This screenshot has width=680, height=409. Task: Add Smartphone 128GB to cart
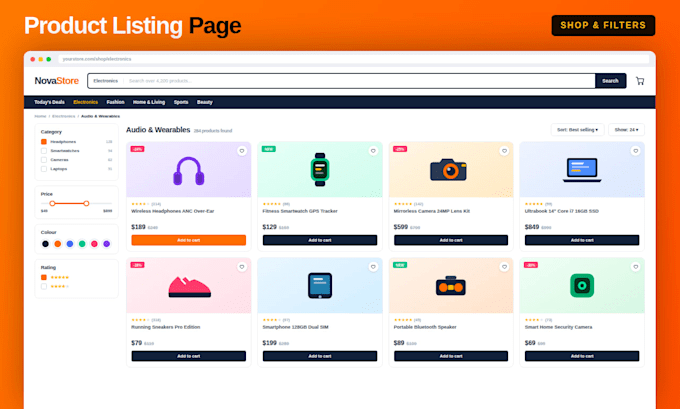(x=320, y=356)
